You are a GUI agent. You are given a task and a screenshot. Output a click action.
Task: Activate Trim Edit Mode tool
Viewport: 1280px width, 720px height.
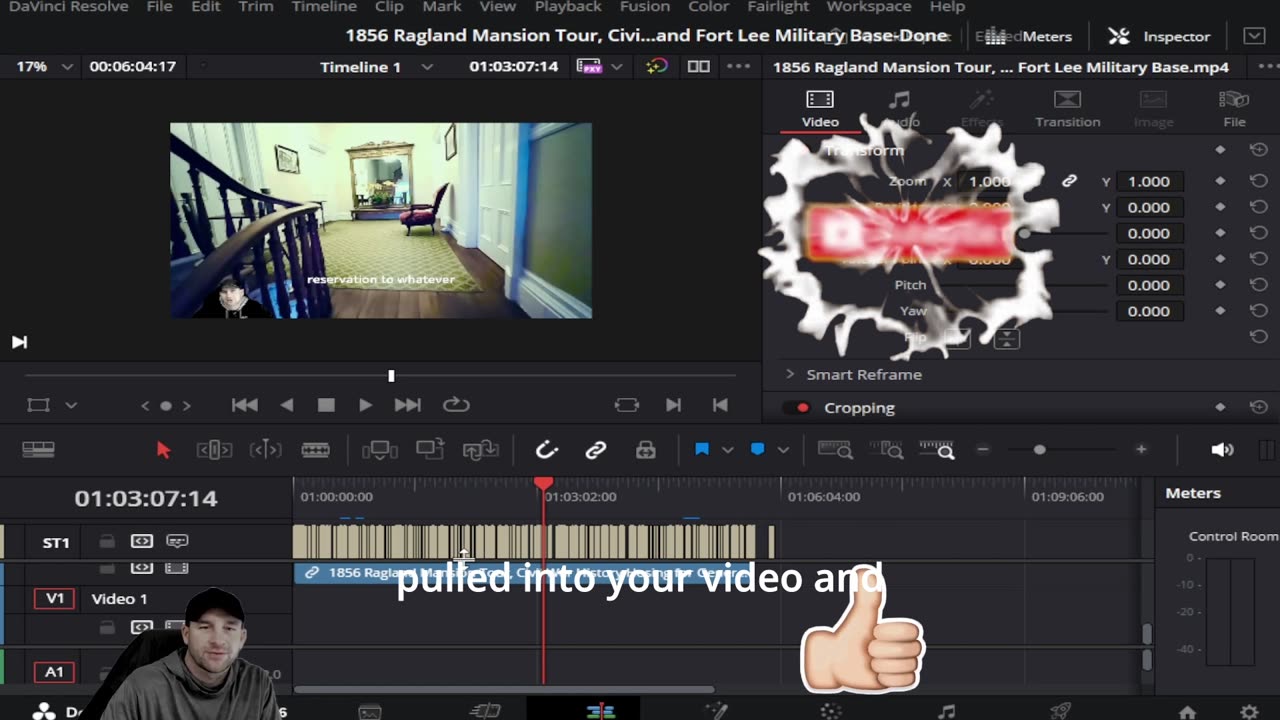(214, 450)
